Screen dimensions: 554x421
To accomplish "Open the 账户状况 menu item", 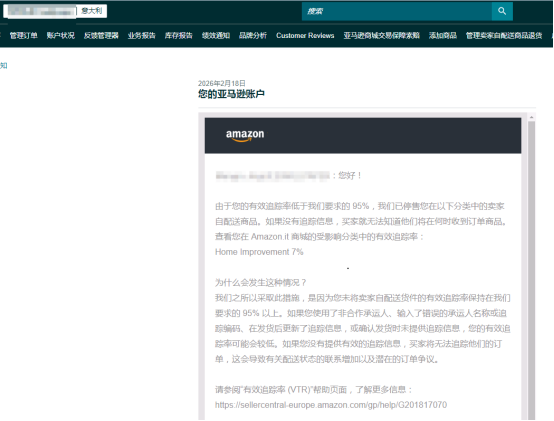I will [x=60, y=35].
